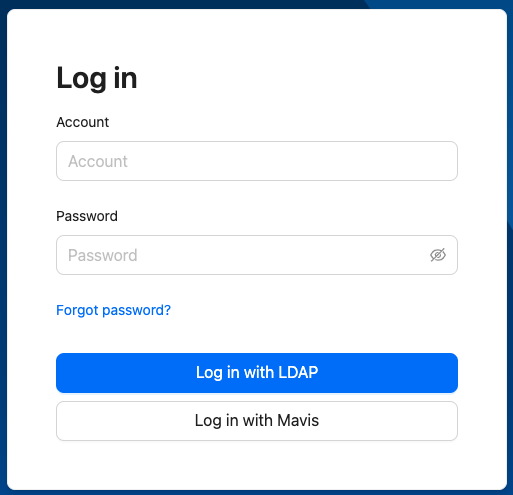The width and height of the screenshot is (513, 495).
Task: Show the hidden password using the eye icon
Action: [x=438, y=255]
